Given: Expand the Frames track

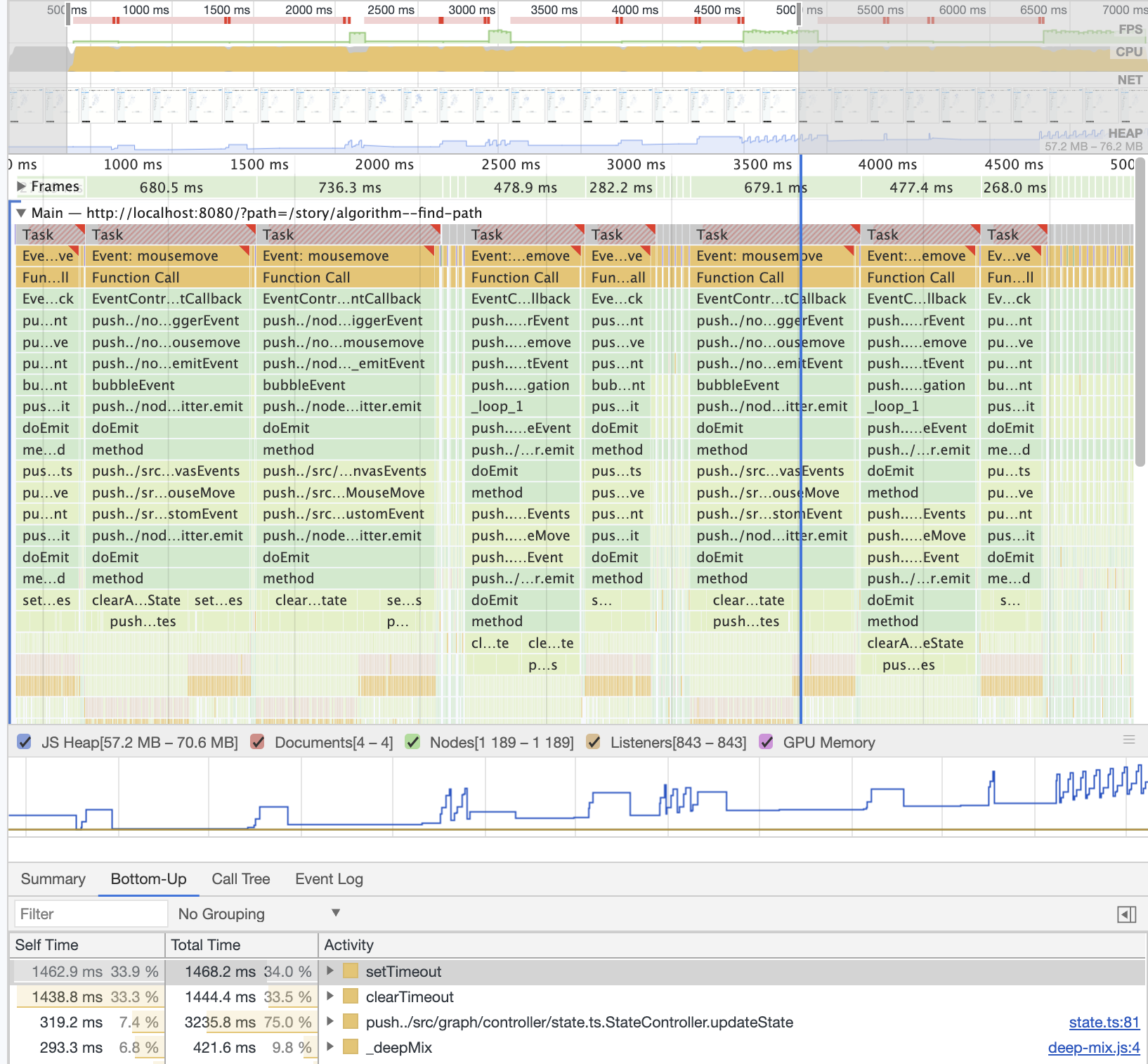Looking at the screenshot, I should (x=20, y=186).
